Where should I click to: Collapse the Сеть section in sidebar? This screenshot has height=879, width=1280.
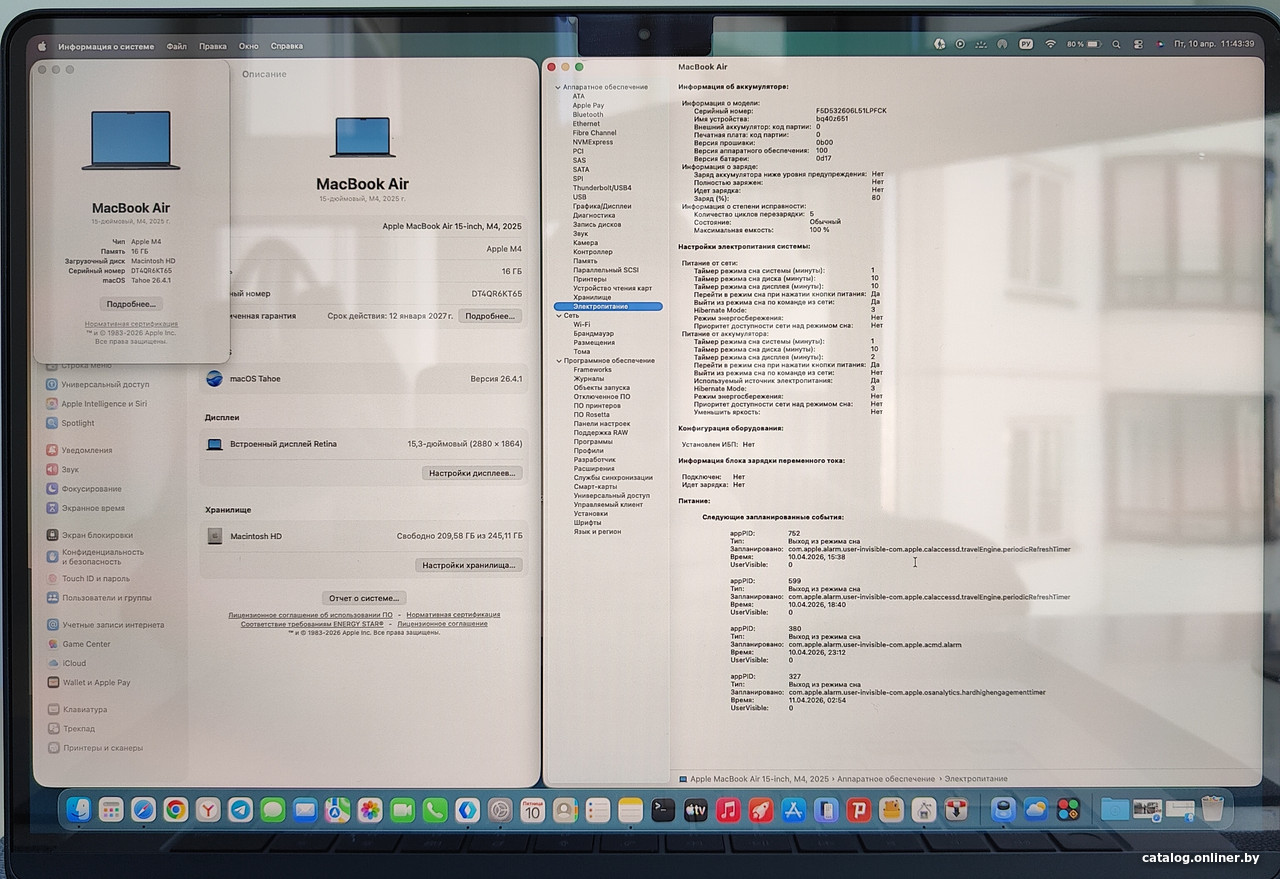[558, 315]
